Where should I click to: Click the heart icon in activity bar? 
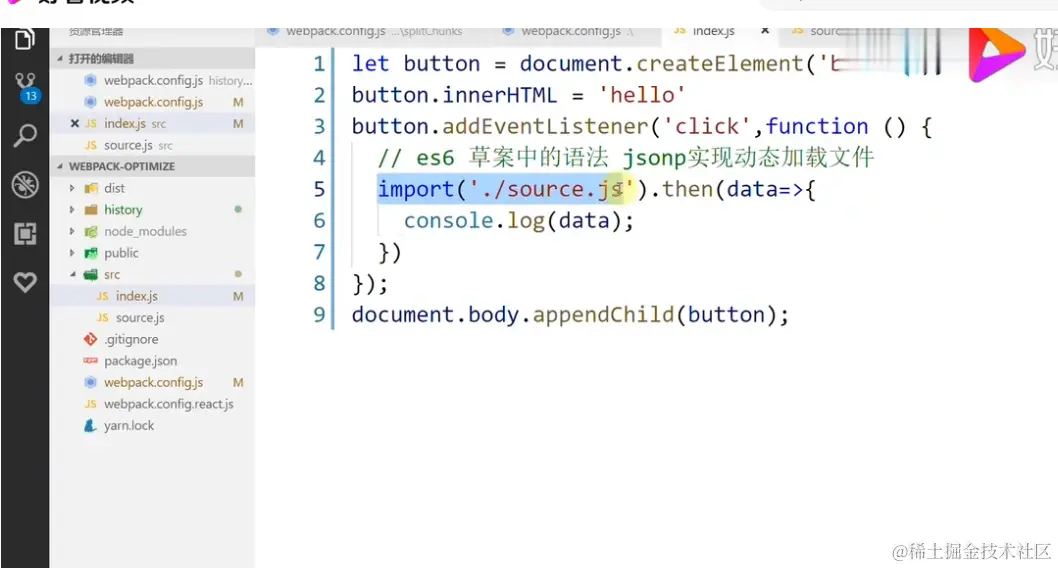coord(25,282)
